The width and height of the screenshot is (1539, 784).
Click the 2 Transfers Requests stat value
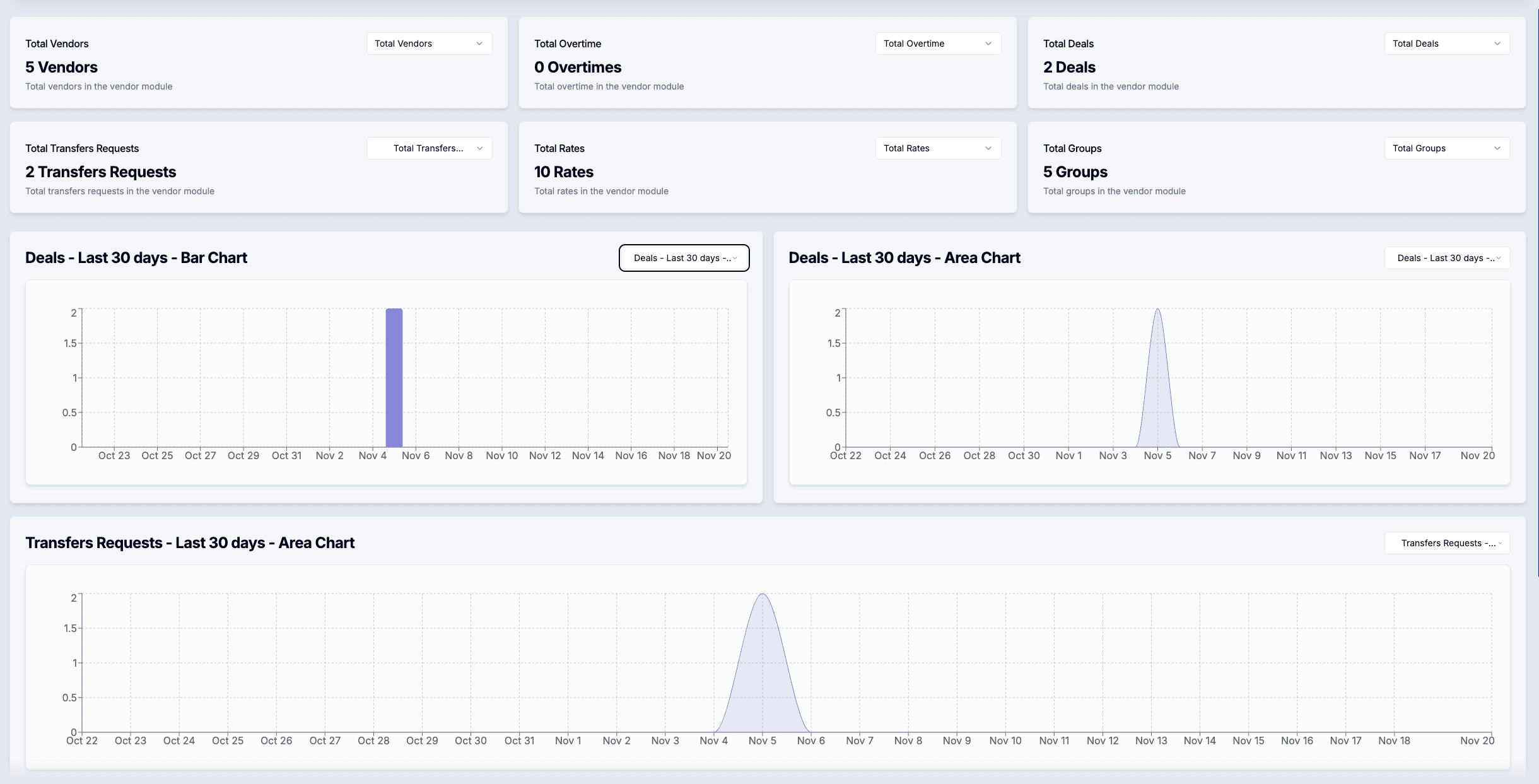(100, 172)
